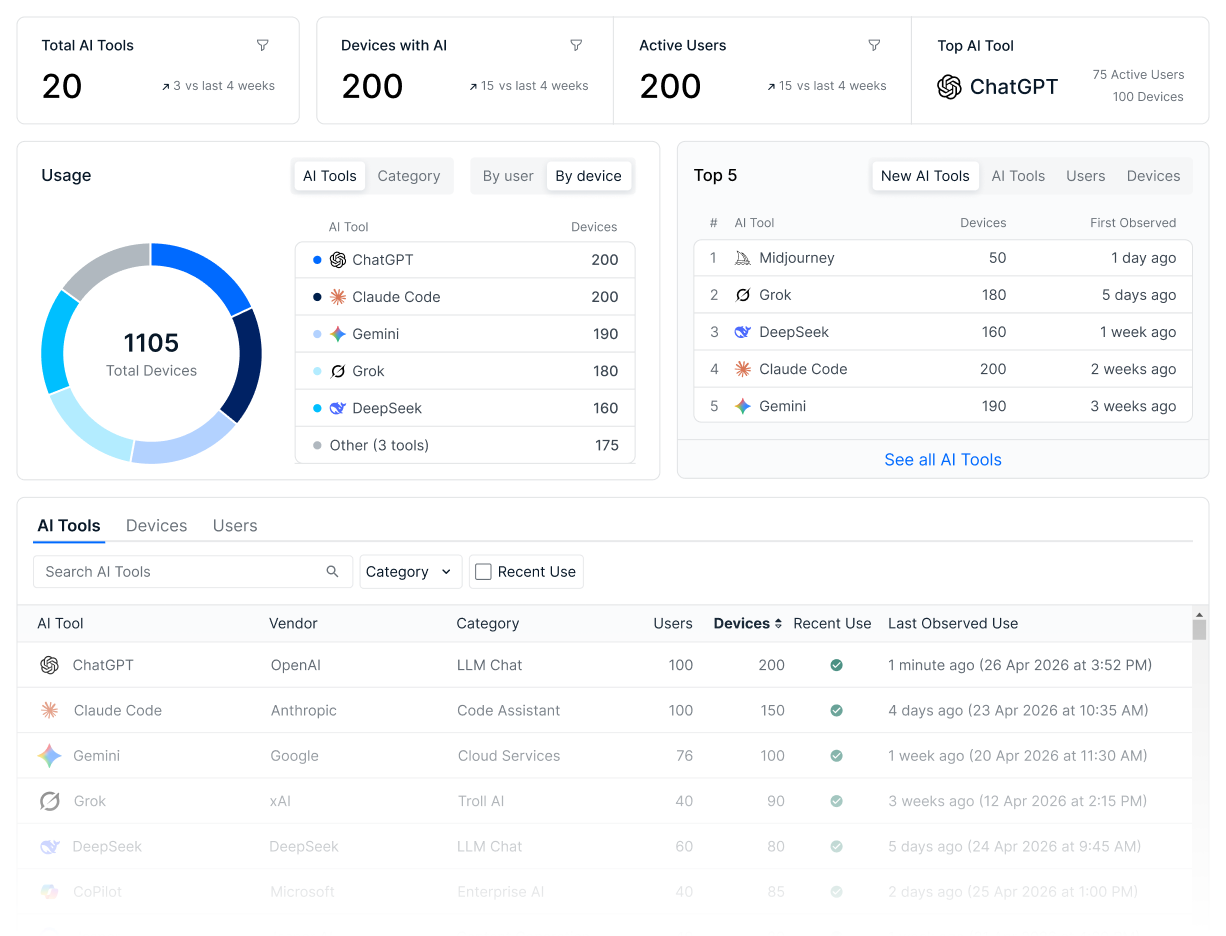Image resolution: width=1226 pixels, height=936 pixels.
Task: Click the Midjourney icon in Top 5 list
Action: (x=743, y=258)
